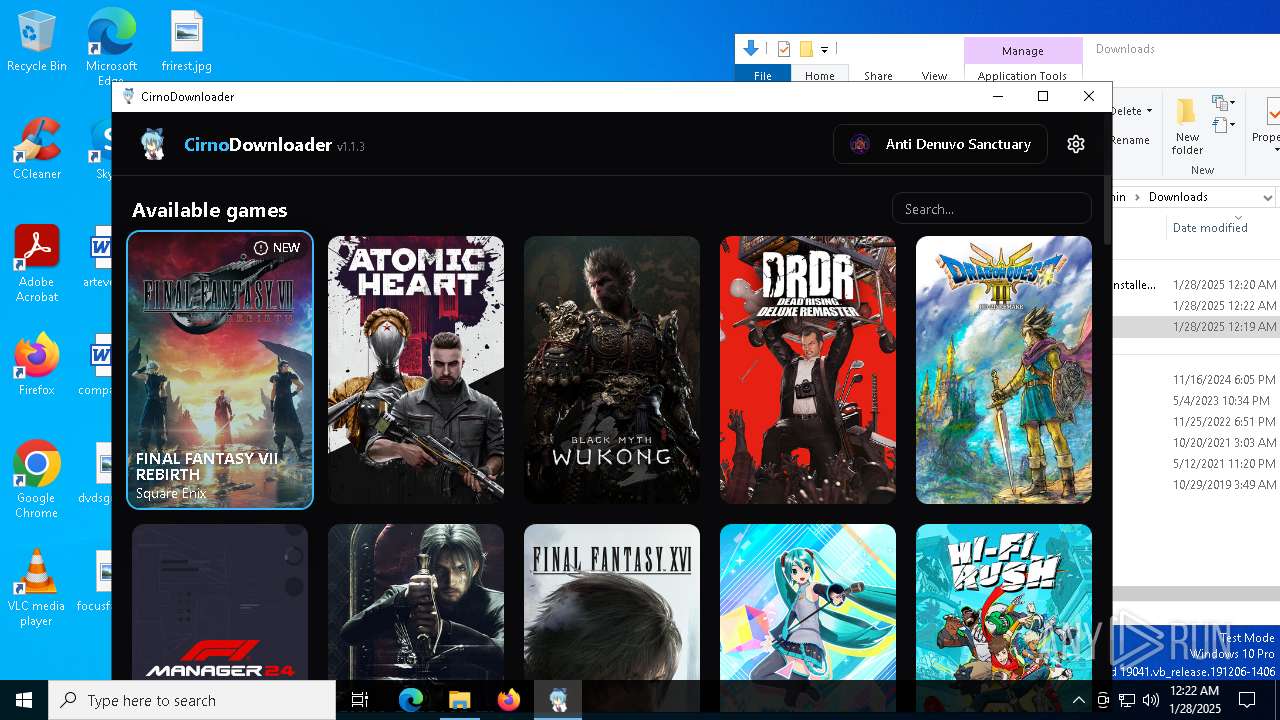The image size is (1280, 720).
Task: Click Rename in Explorer ribbon
Action: (1130, 140)
